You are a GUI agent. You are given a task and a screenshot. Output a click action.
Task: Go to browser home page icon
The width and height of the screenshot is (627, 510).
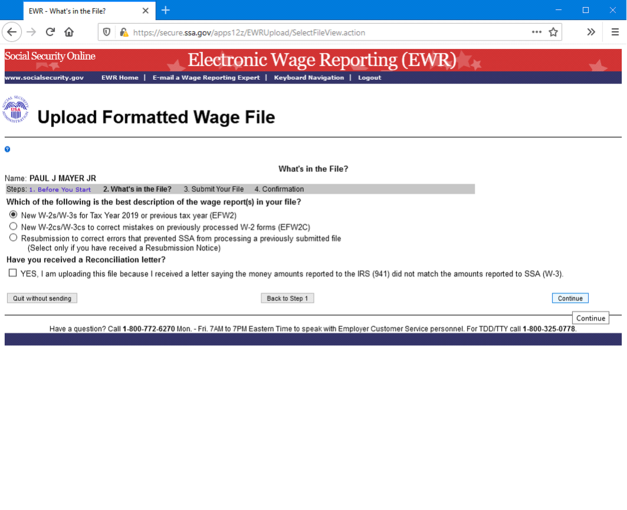point(69,32)
